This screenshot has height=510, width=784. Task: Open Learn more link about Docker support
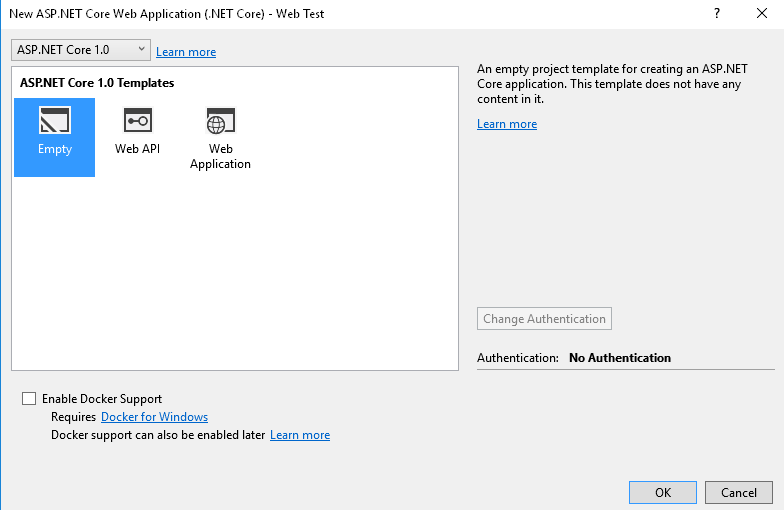click(300, 435)
